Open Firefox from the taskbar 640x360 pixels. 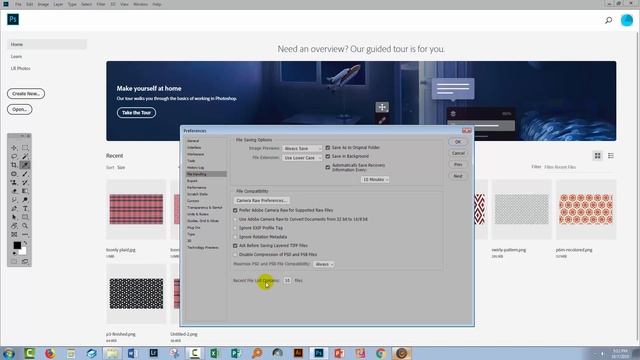pos(50,353)
